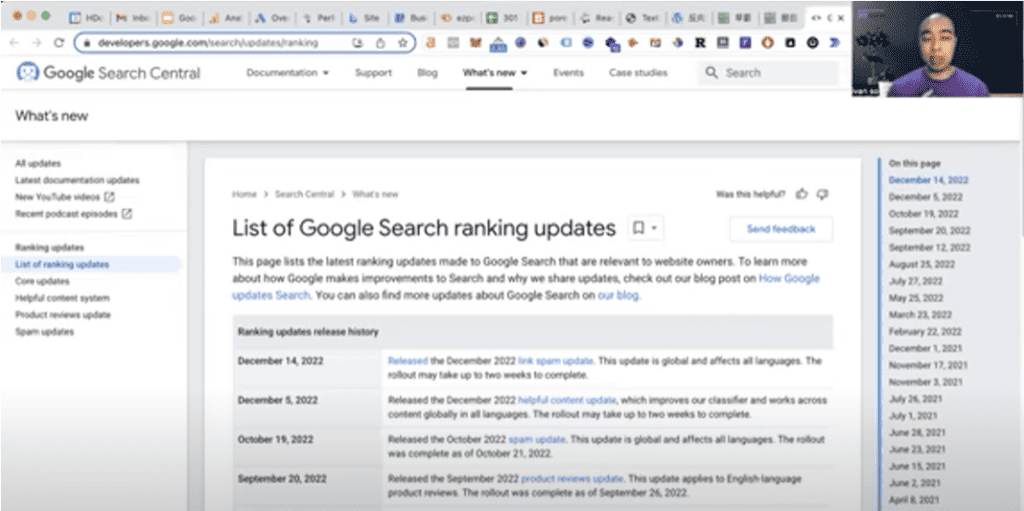Click the blue arrow extension icon at toolbar end
The width and height of the screenshot is (1024, 511).
[x=835, y=43]
